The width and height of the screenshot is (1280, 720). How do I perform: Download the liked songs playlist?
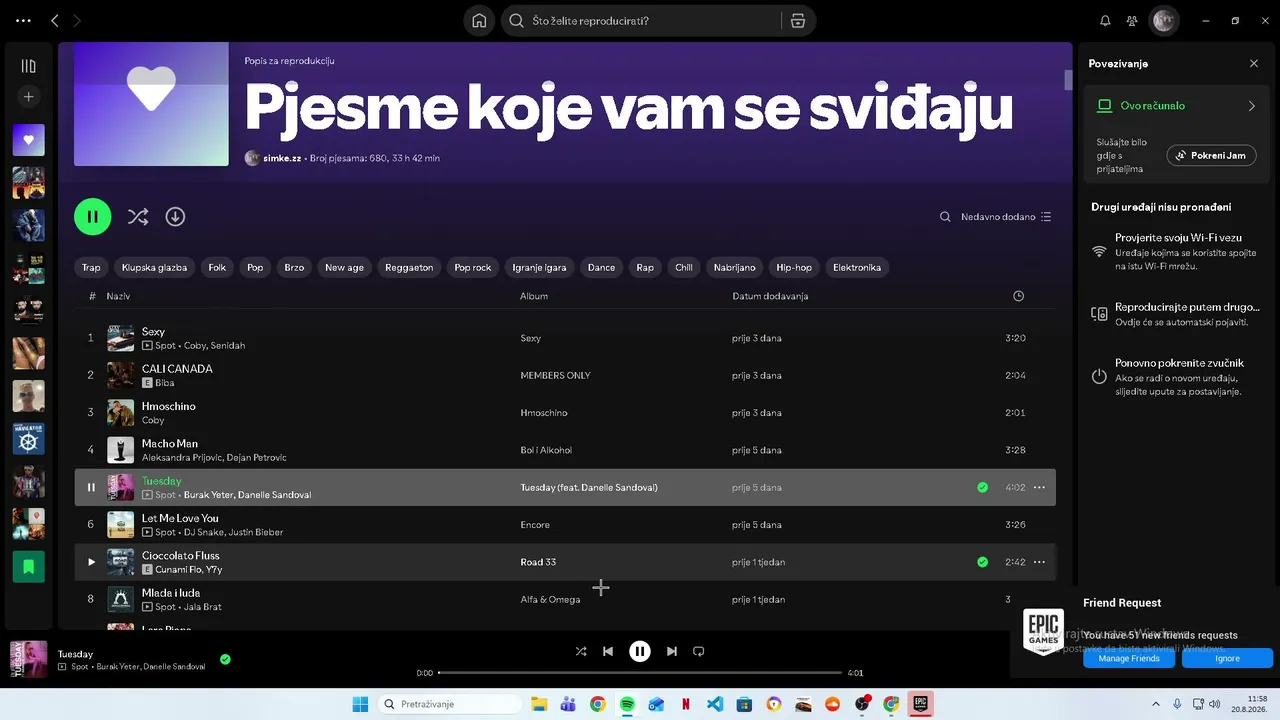pos(175,217)
